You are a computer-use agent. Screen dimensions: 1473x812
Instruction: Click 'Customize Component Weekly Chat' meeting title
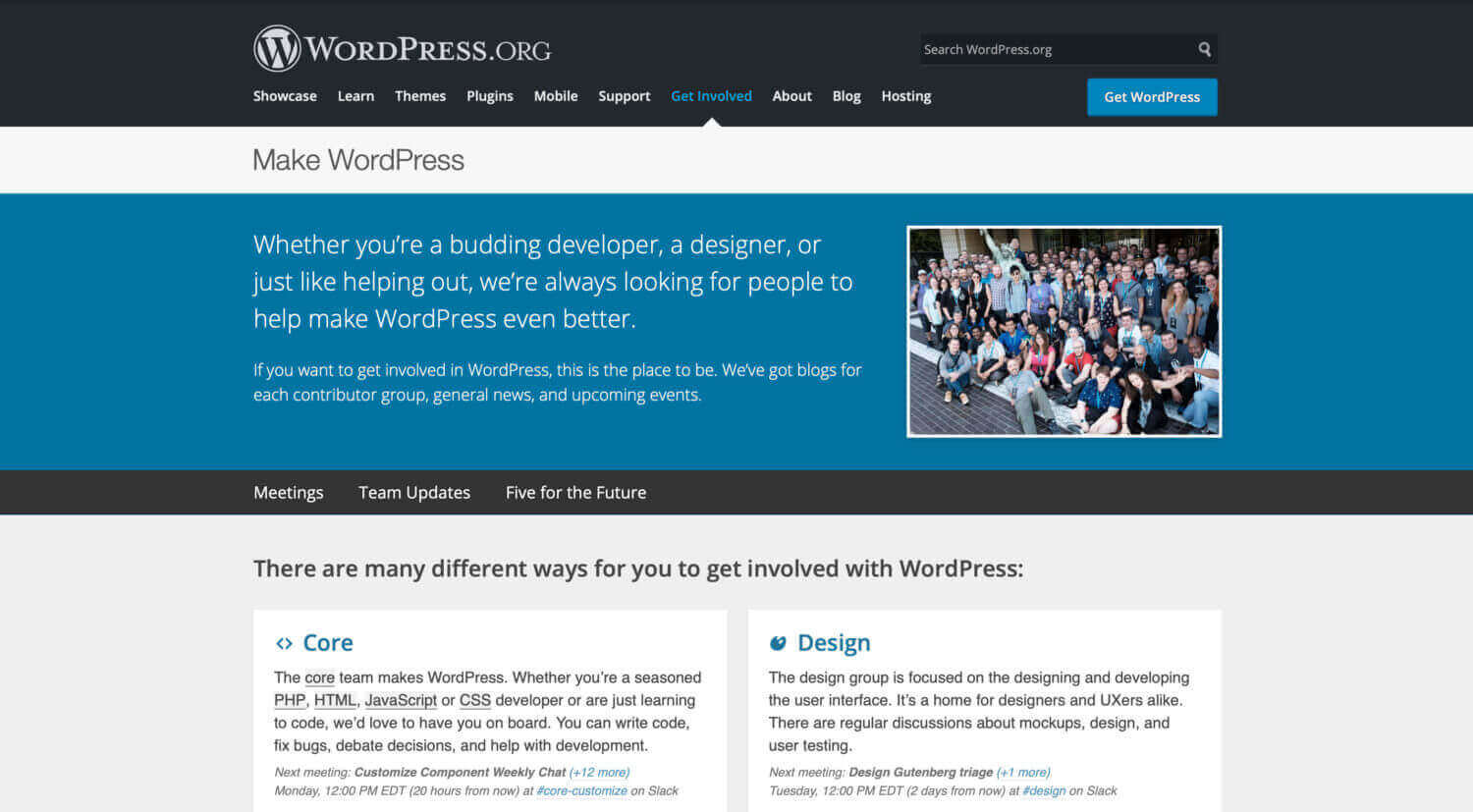point(460,773)
